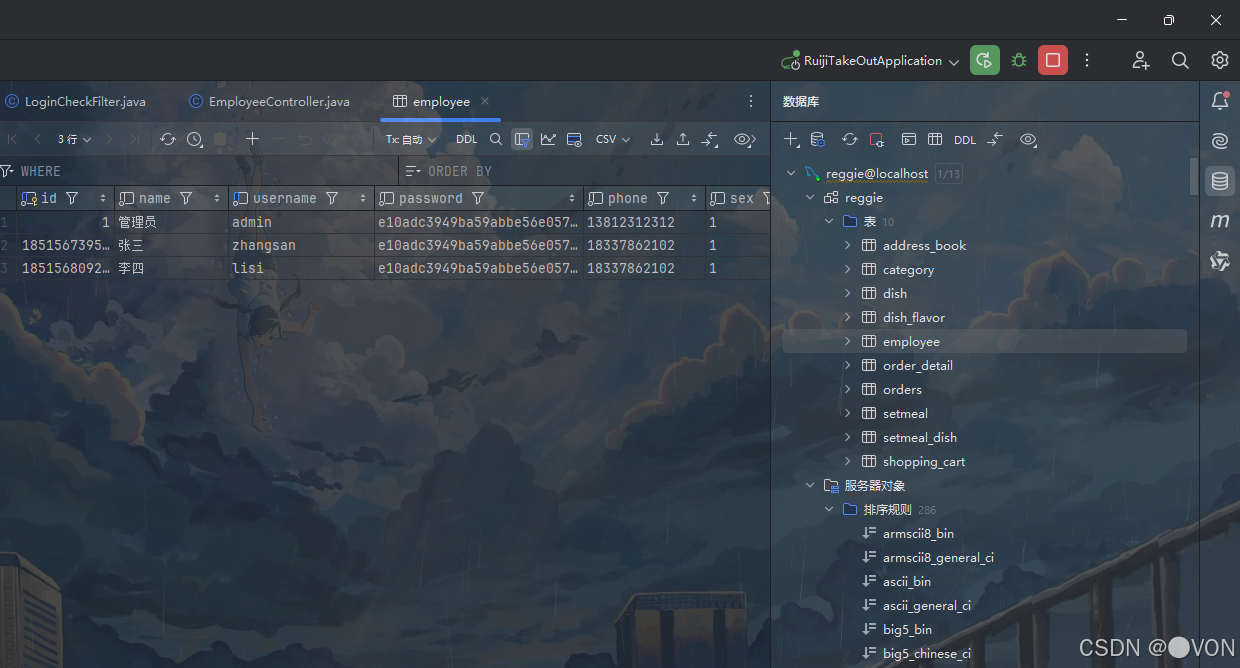Click DDL button in the Database panel
1240x668 pixels.
pos(965,140)
